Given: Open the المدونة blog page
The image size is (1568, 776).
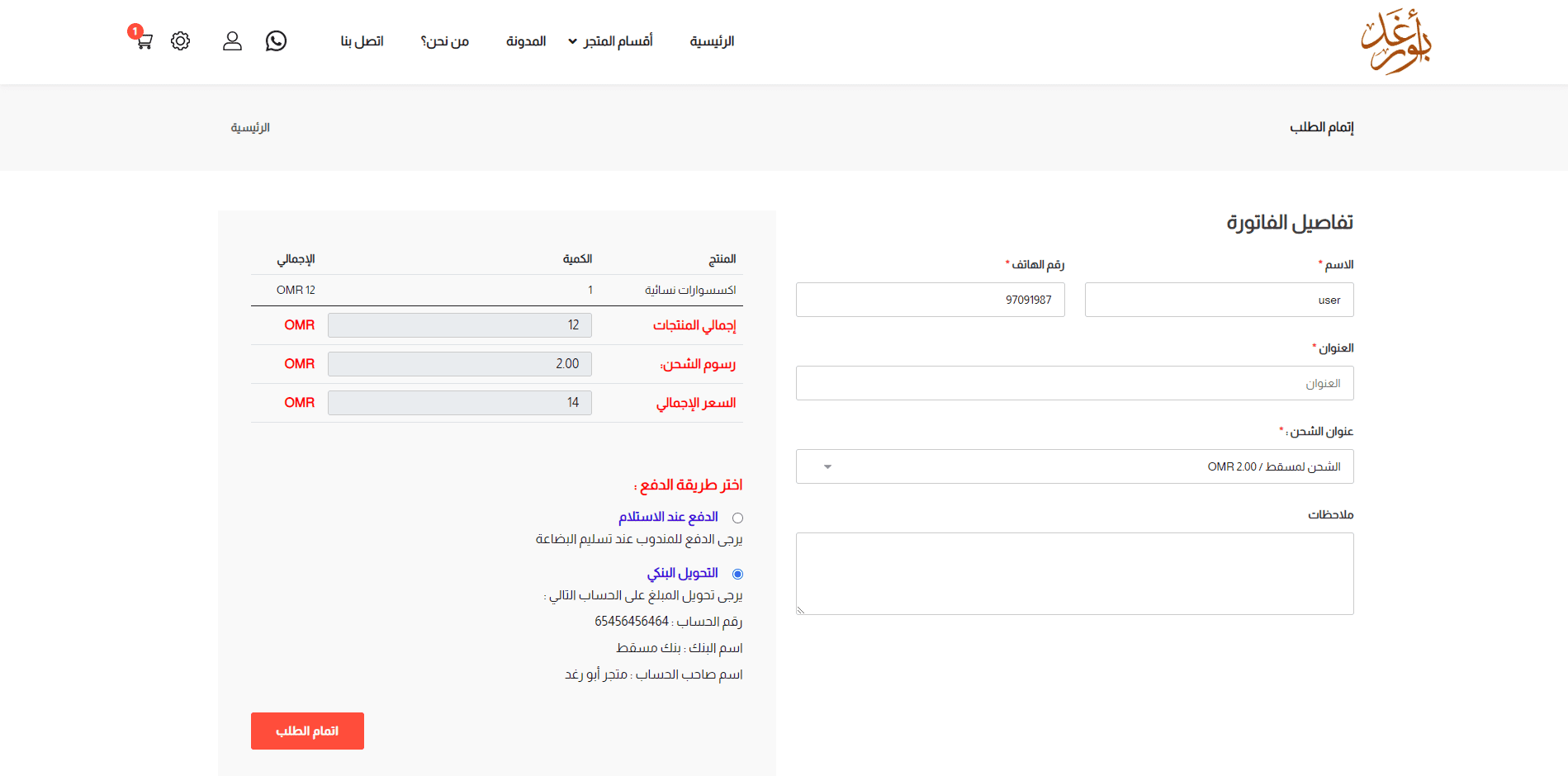Looking at the screenshot, I should (526, 41).
